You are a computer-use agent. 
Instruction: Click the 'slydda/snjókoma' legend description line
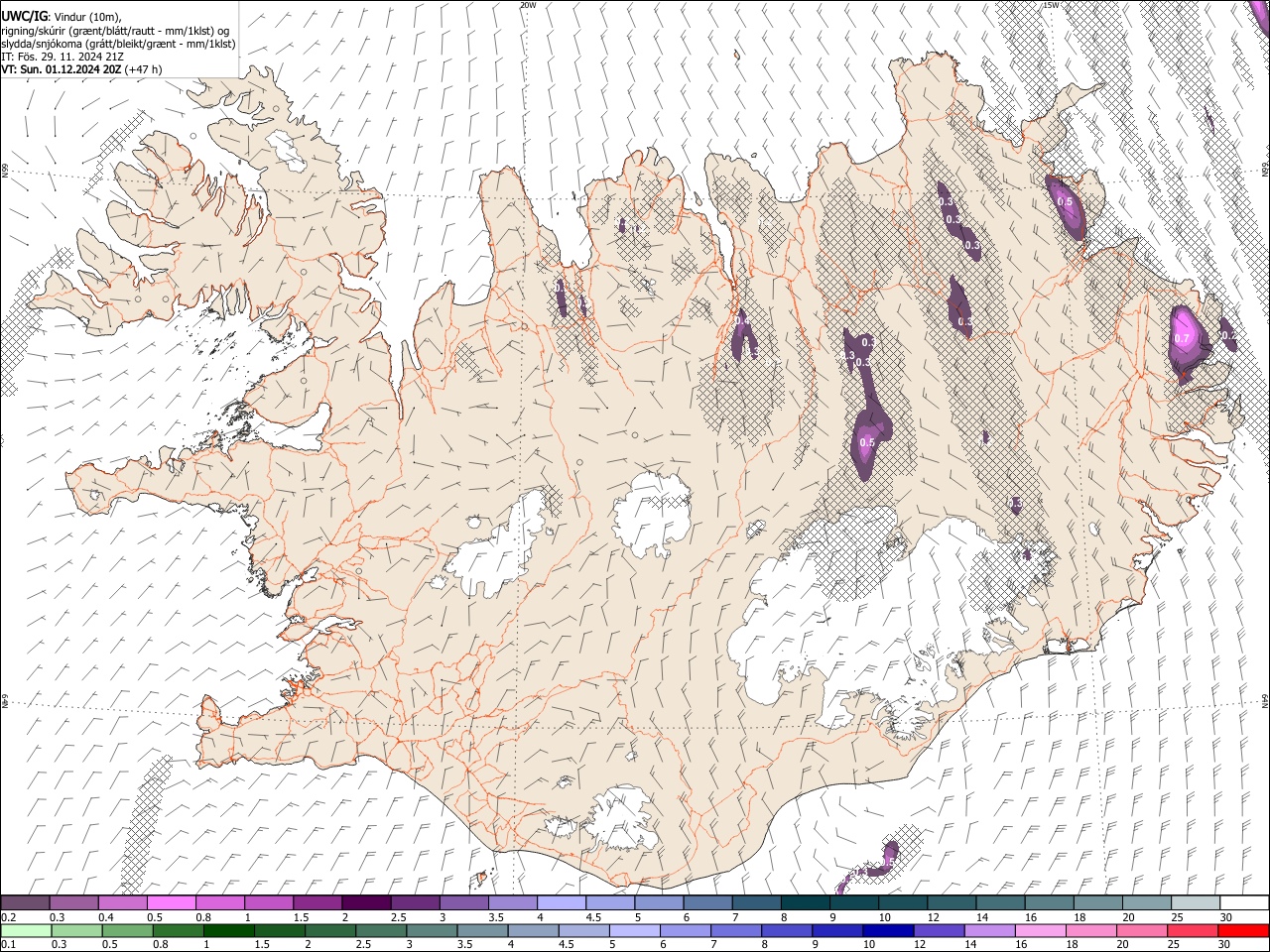pos(118,44)
